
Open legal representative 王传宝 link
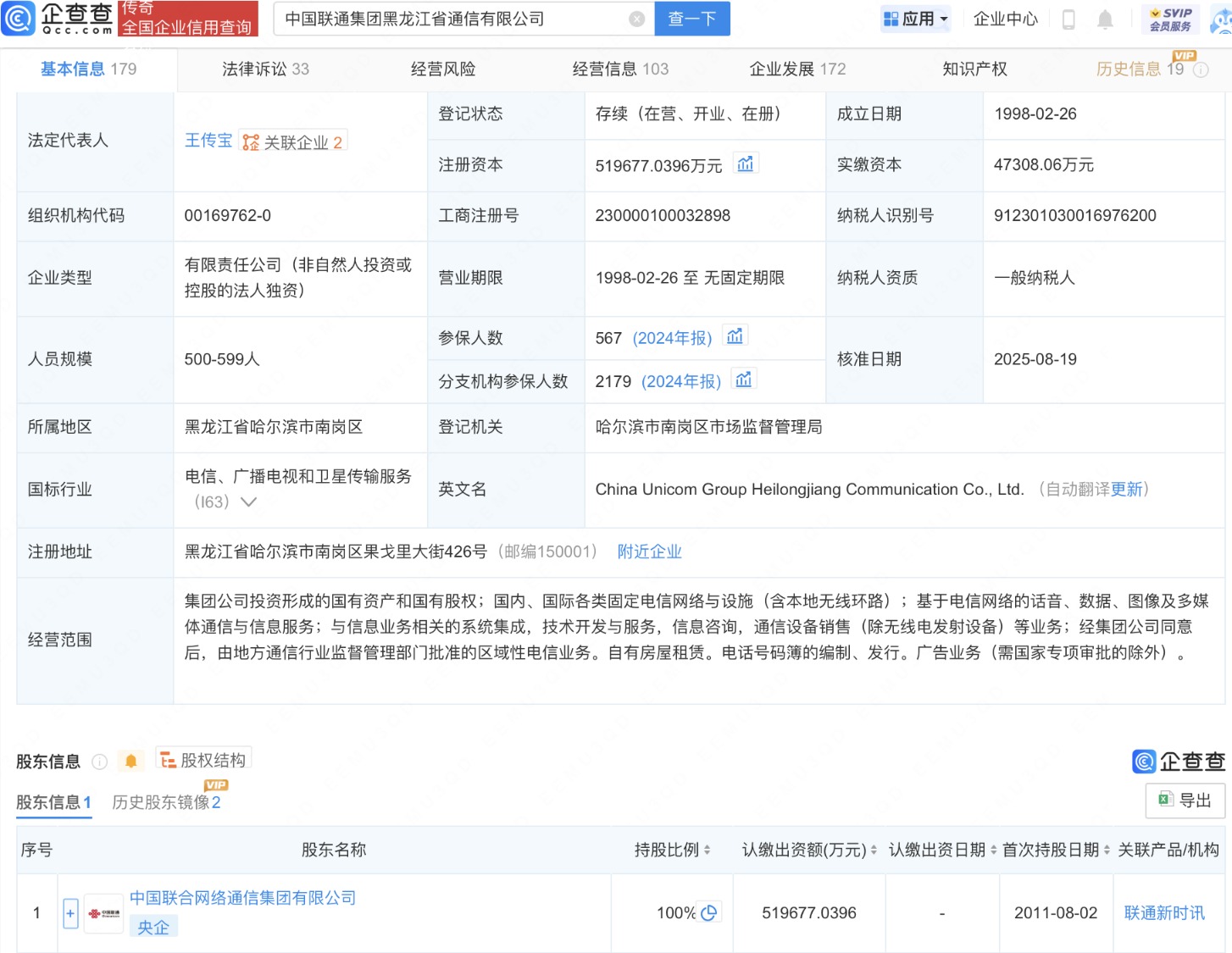point(208,141)
